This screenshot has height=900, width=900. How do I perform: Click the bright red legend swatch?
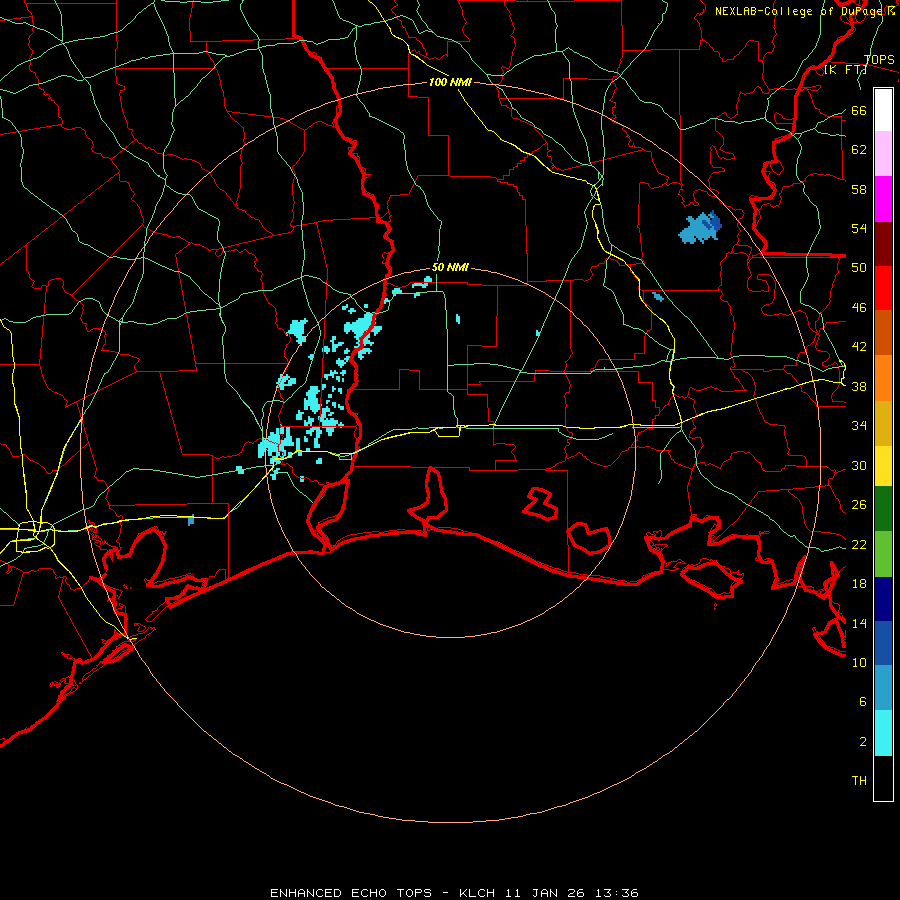tap(883, 288)
